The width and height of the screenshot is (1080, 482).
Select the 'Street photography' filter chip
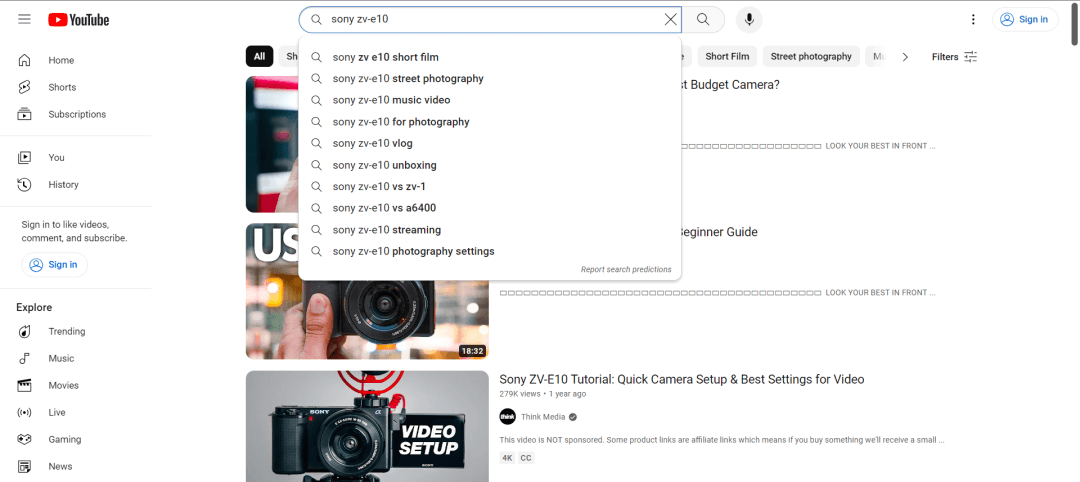(811, 57)
